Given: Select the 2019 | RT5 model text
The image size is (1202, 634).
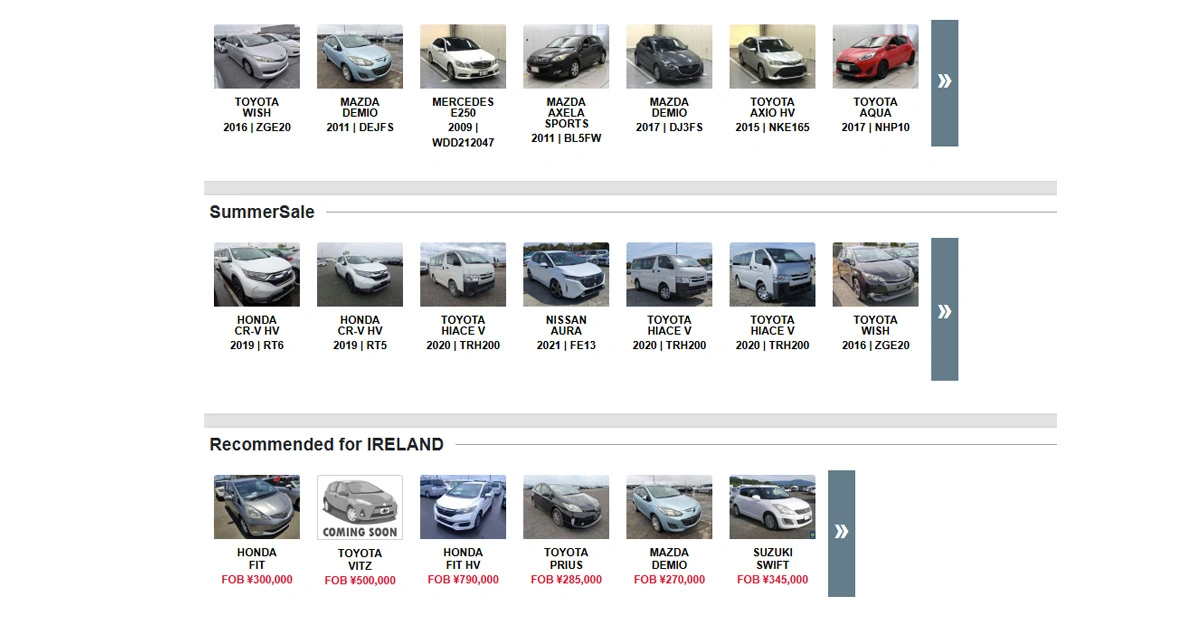Looking at the screenshot, I should click(x=360, y=346).
